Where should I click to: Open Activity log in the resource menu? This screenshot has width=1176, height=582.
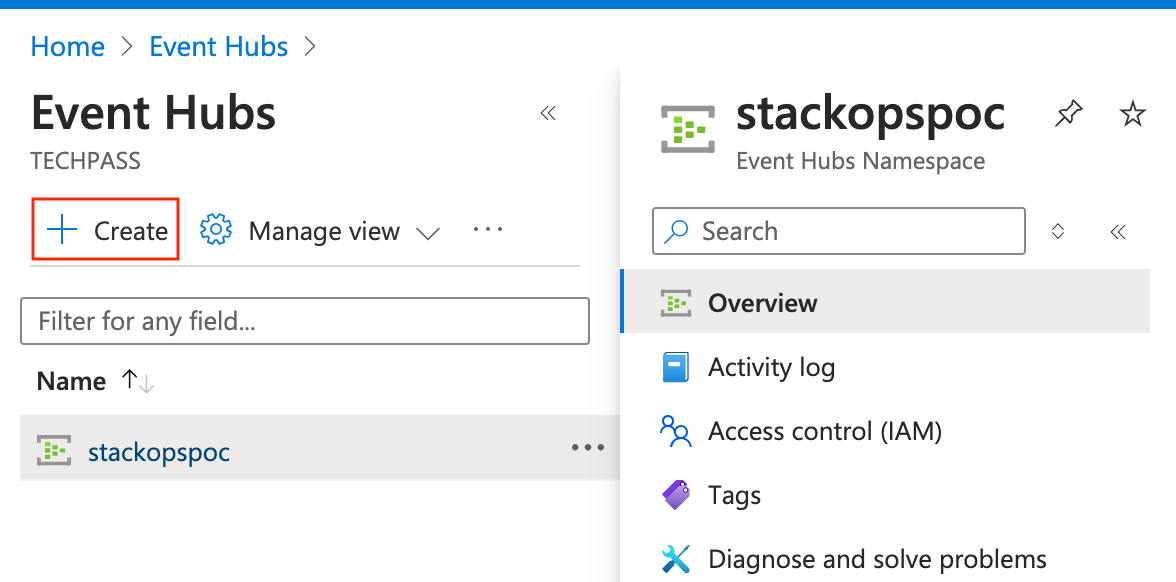(771, 367)
